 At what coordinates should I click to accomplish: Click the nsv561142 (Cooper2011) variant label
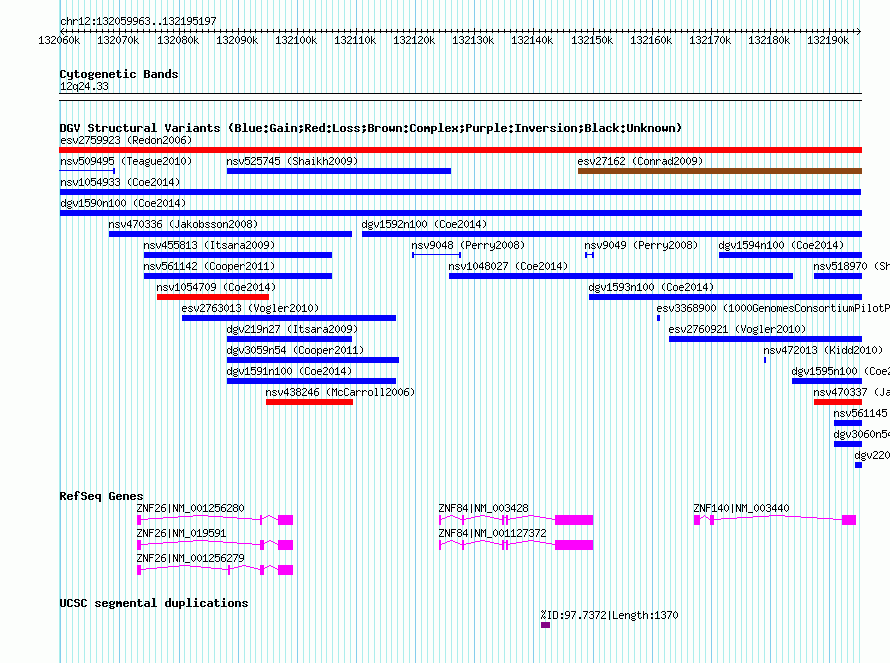(x=209, y=266)
